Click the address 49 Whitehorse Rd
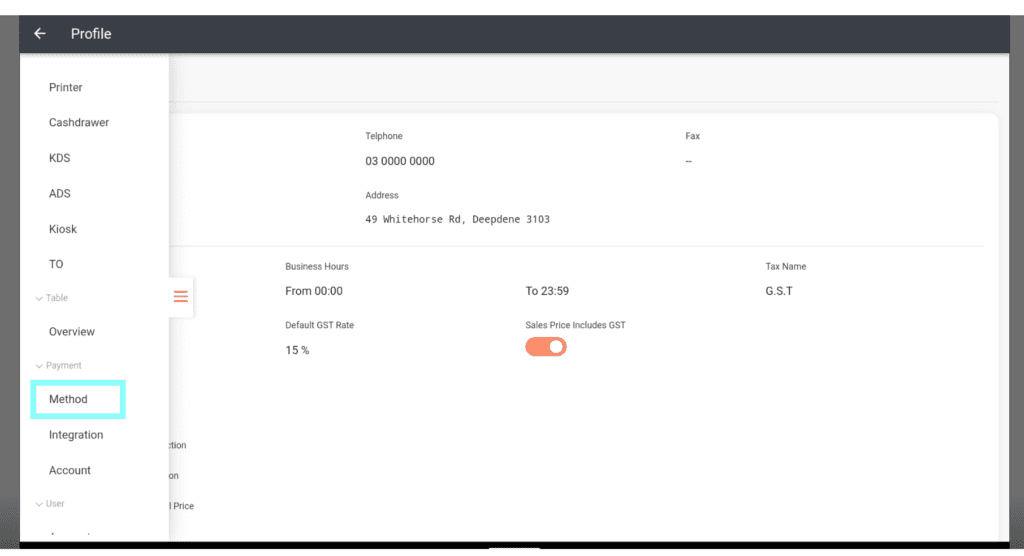Viewport: 1024px width, 556px height. tap(457, 219)
